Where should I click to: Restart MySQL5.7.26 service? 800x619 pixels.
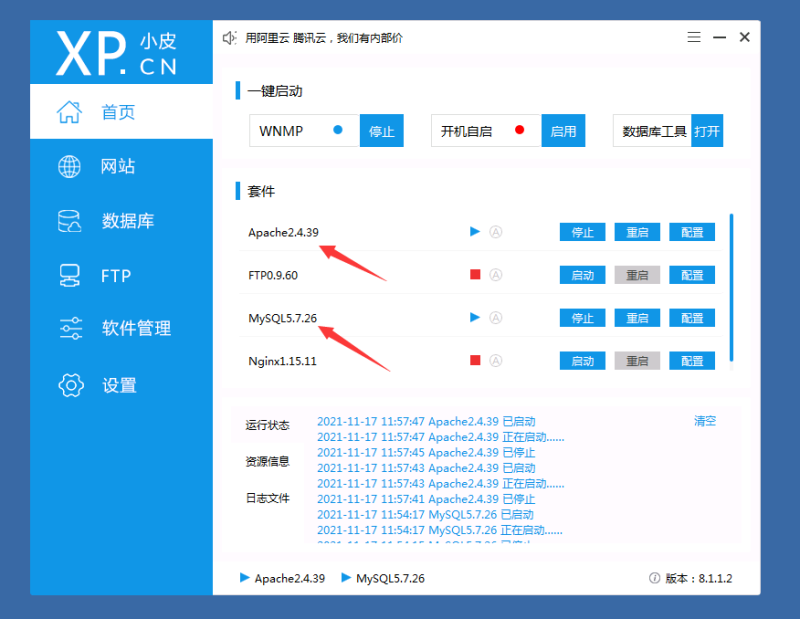[x=637, y=318]
